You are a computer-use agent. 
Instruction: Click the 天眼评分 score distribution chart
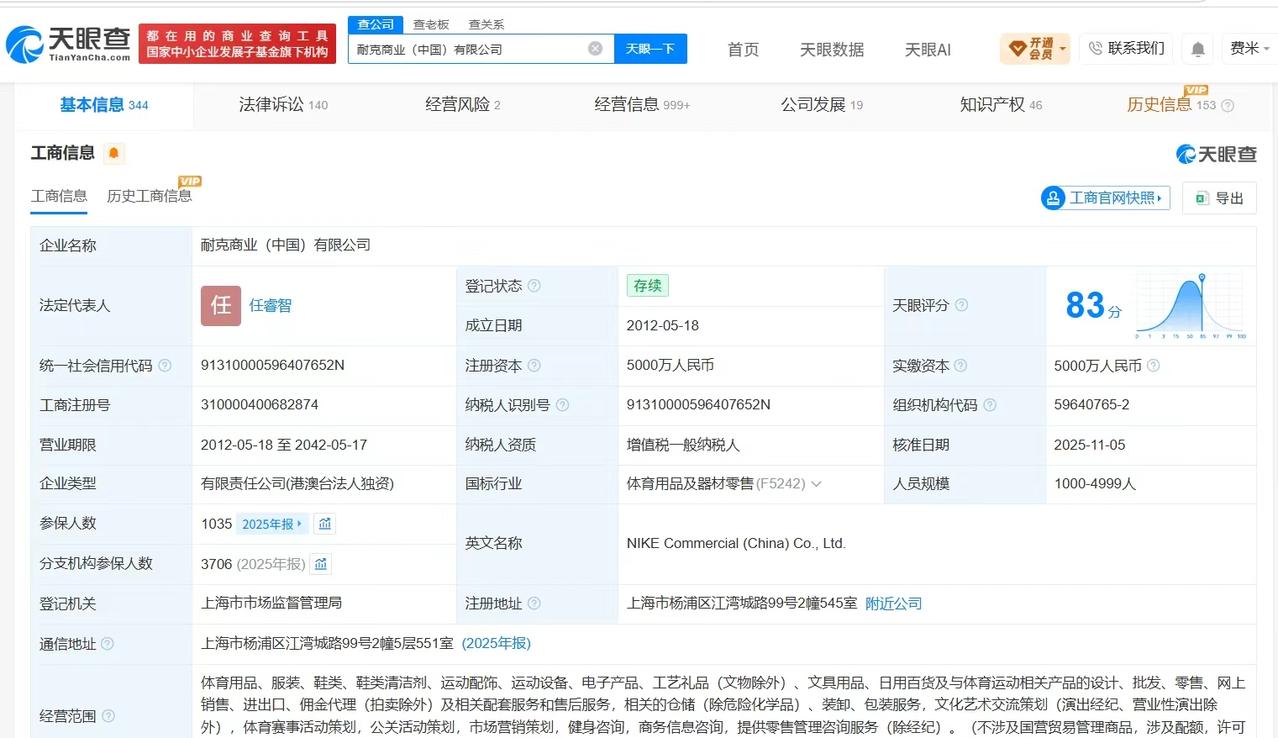click(x=1190, y=306)
